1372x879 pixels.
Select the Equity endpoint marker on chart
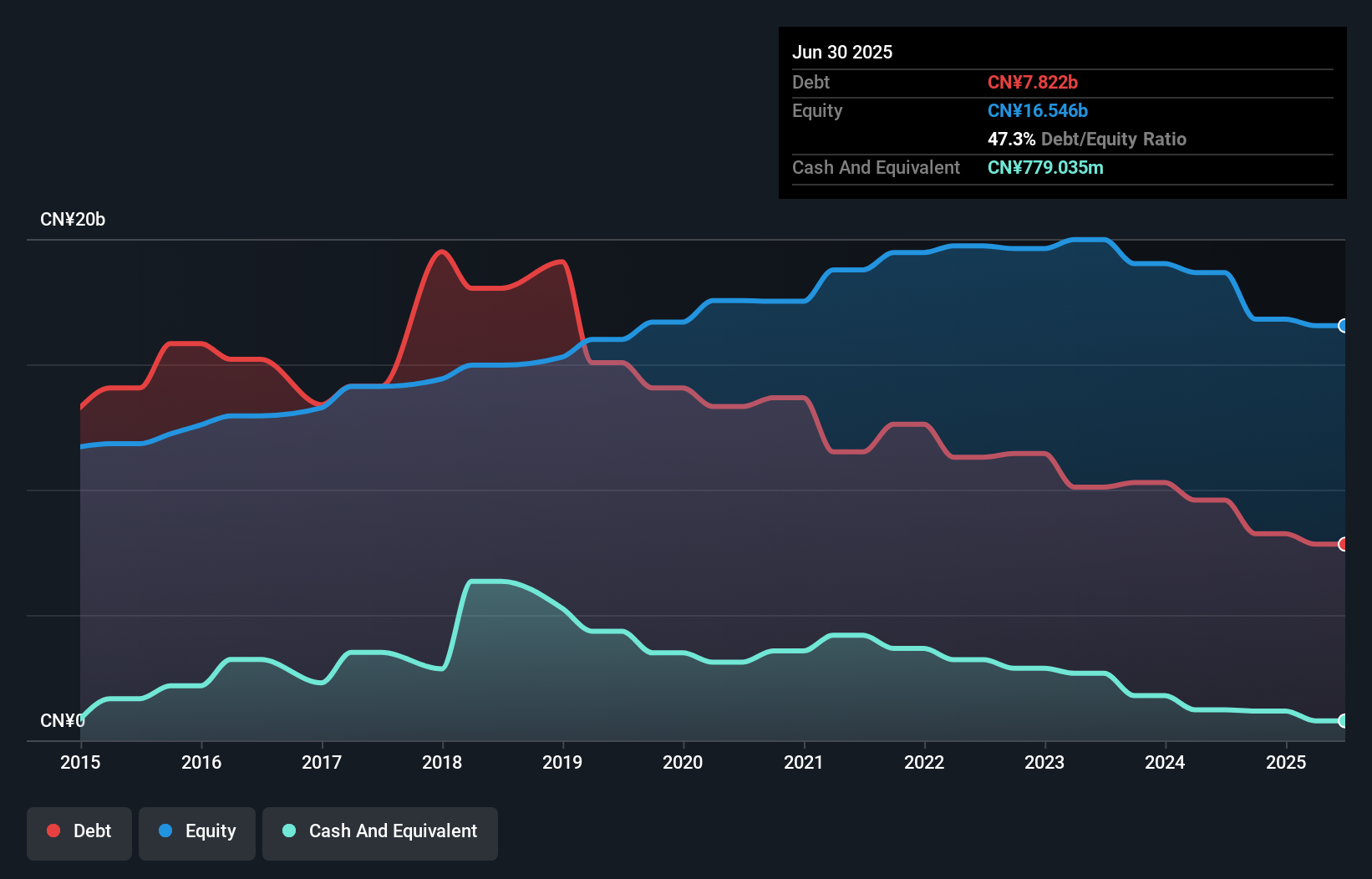point(1343,326)
